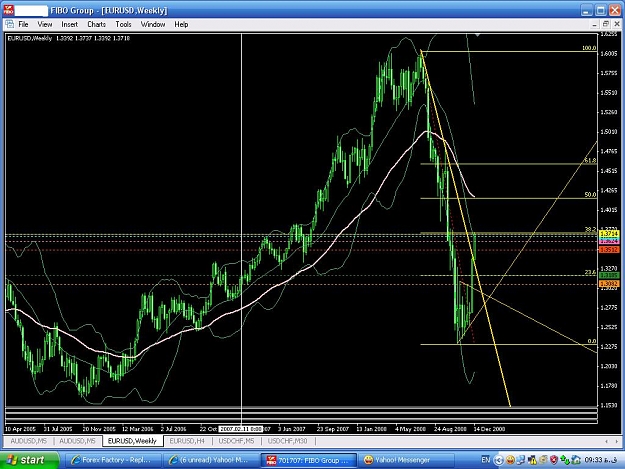
Task: Minimize the inner EURUSD chart window
Action: 595,24
